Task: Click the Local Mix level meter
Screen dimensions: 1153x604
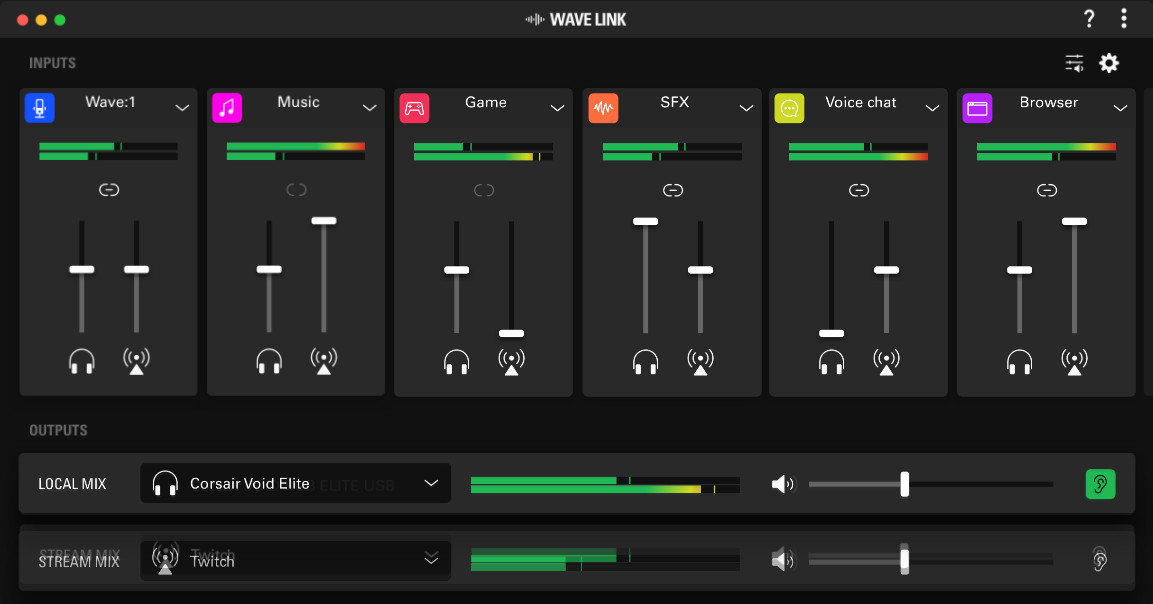Action: point(605,485)
